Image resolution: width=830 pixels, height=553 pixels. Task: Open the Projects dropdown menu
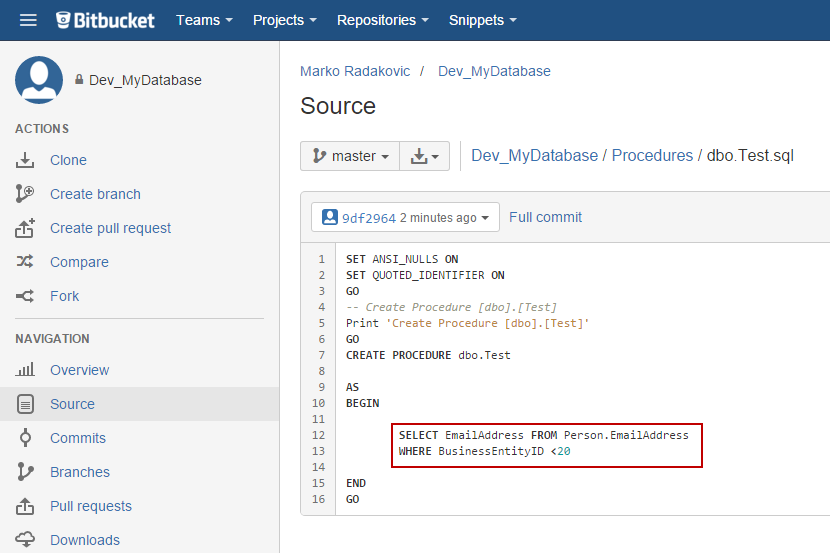coord(285,20)
